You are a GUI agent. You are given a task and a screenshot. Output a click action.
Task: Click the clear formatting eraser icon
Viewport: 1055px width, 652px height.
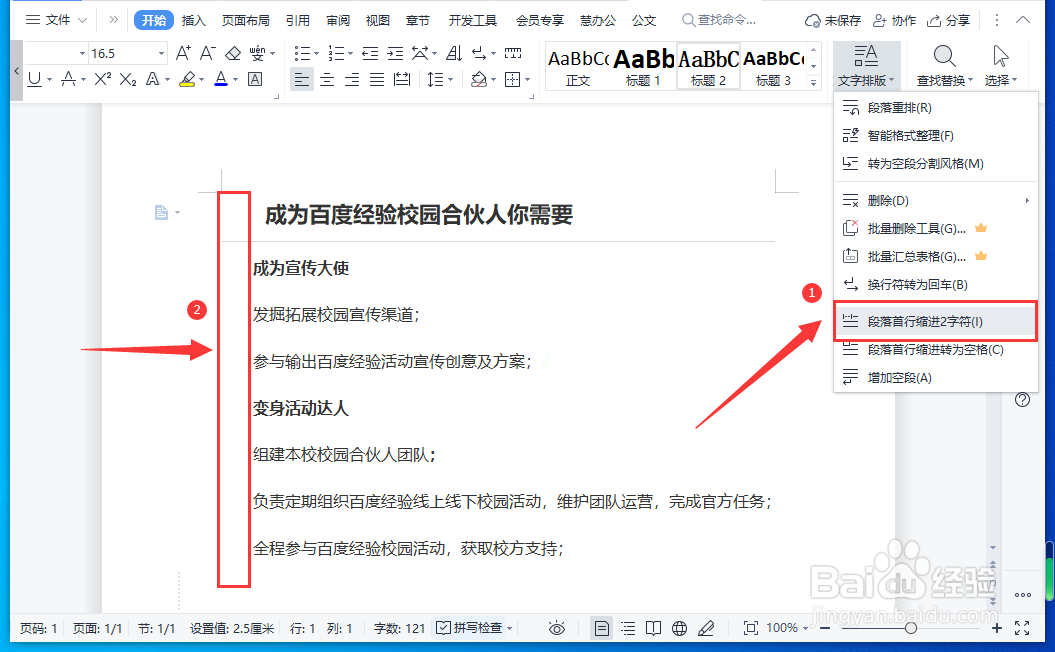pos(233,53)
